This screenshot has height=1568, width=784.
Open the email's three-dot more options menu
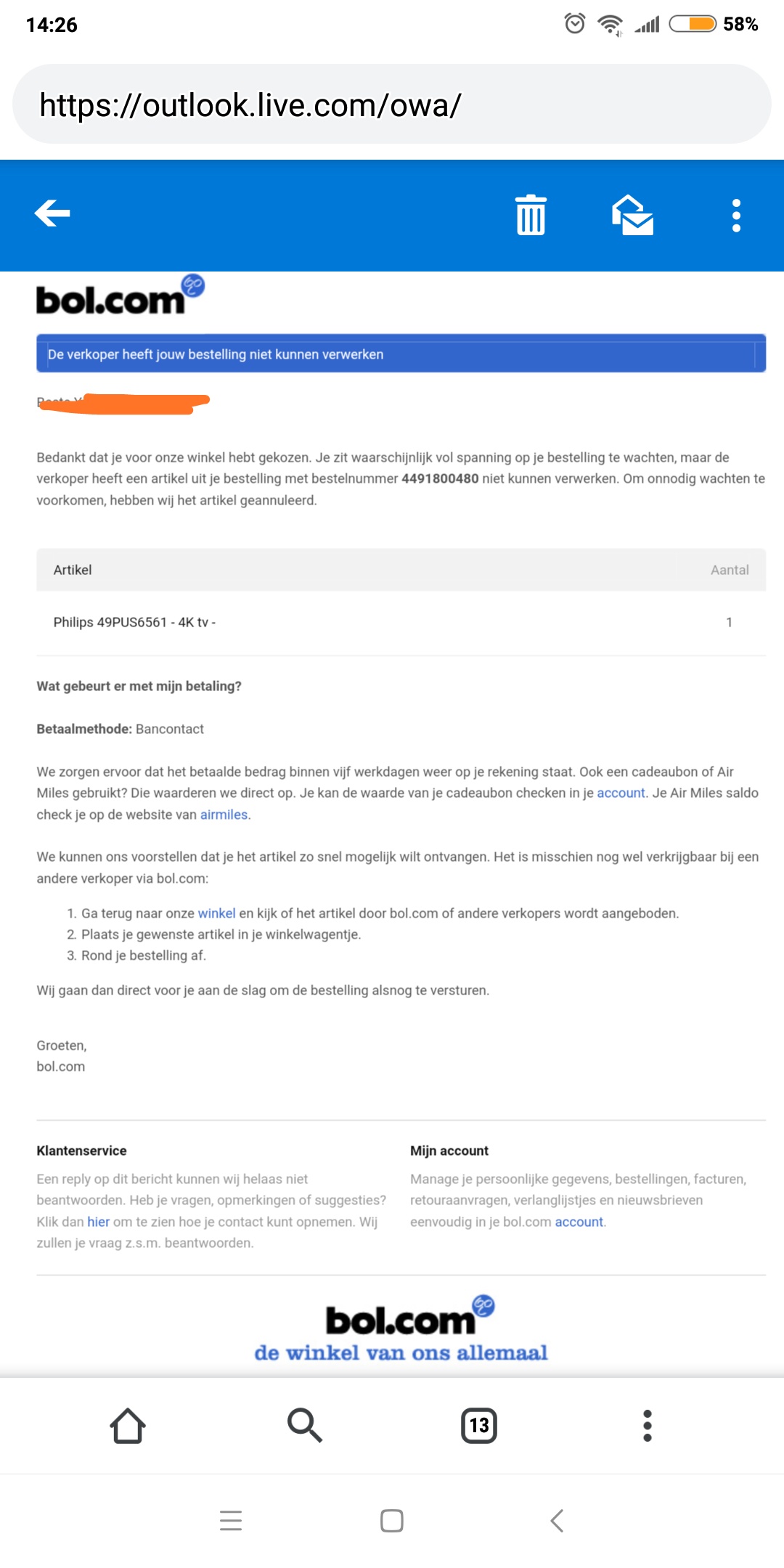click(736, 216)
